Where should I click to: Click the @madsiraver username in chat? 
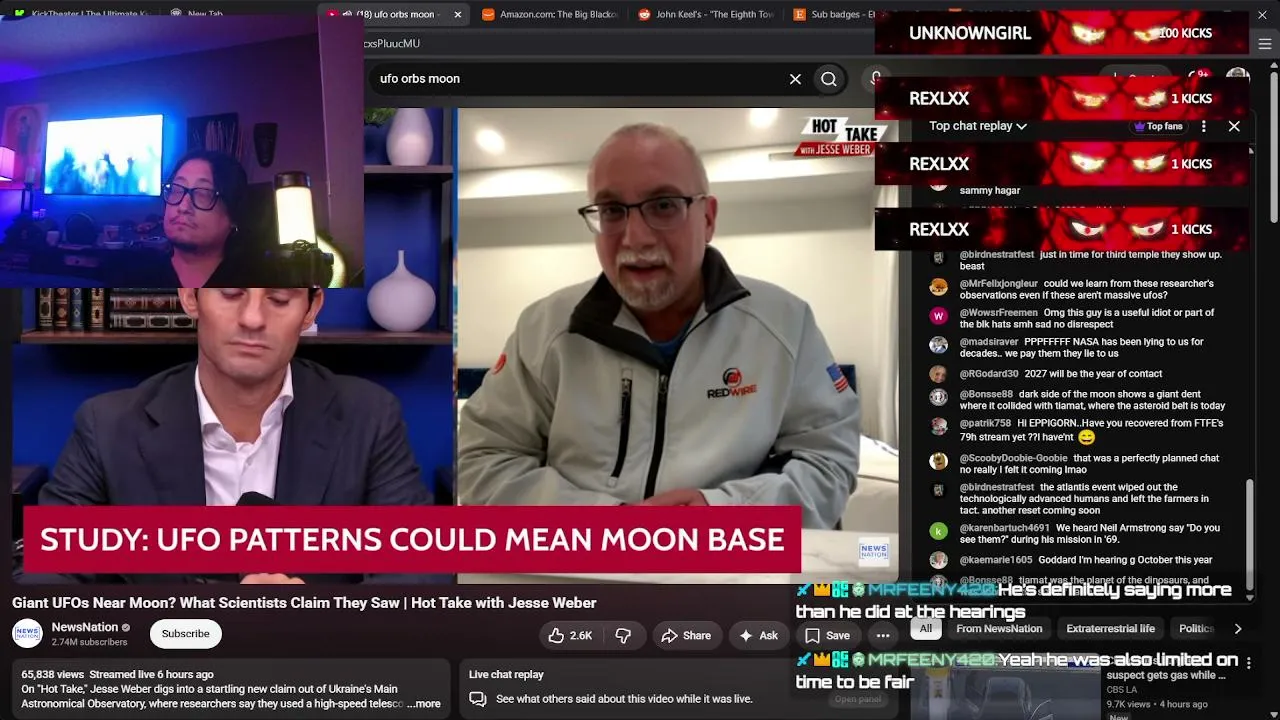click(x=989, y=342)
